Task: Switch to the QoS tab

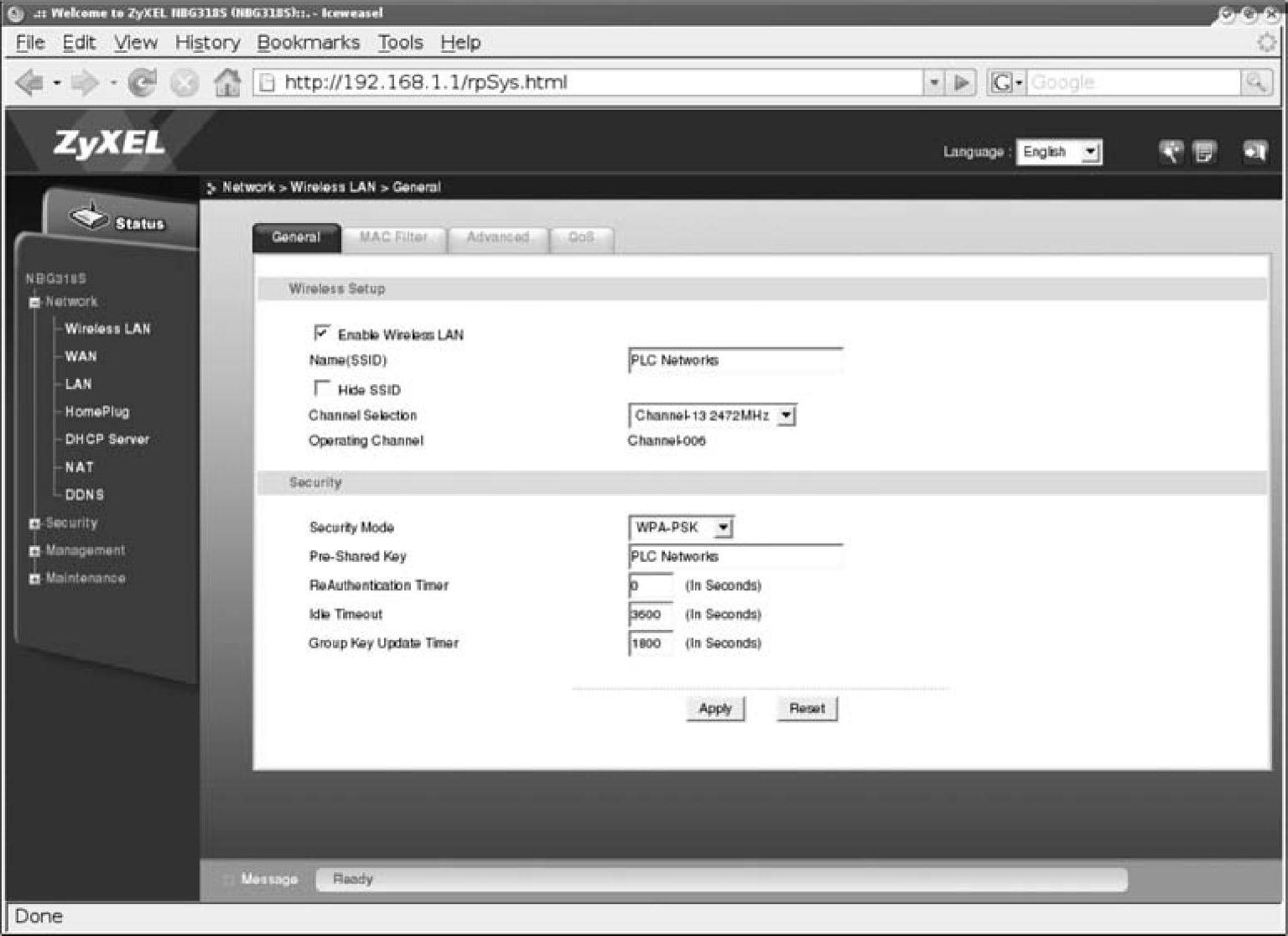Action: pyautogui.click(x=580, y=238)
